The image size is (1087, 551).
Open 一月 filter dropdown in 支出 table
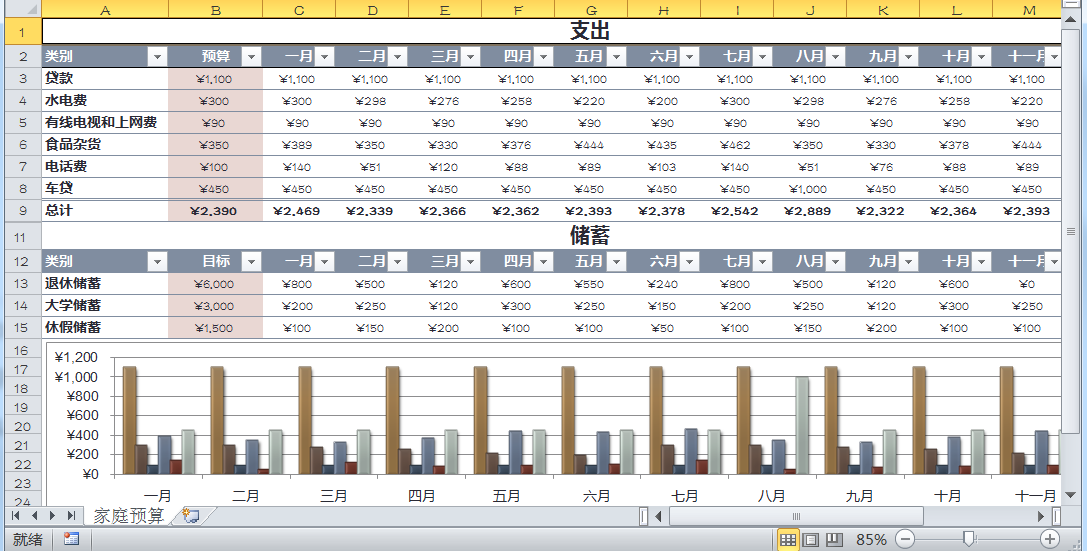coord(324,56)
